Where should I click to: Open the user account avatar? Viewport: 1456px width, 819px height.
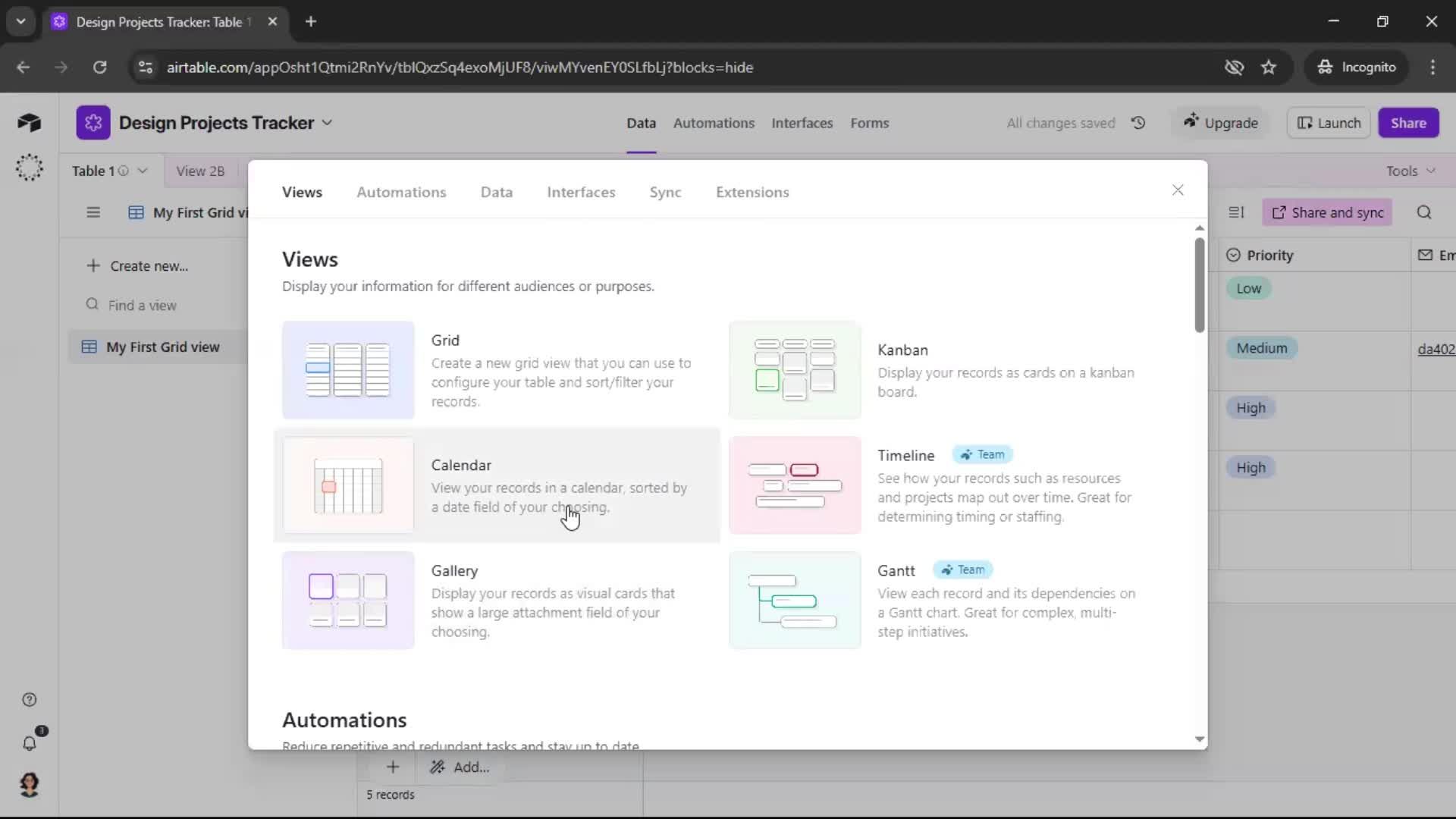[x=30, y=785]
